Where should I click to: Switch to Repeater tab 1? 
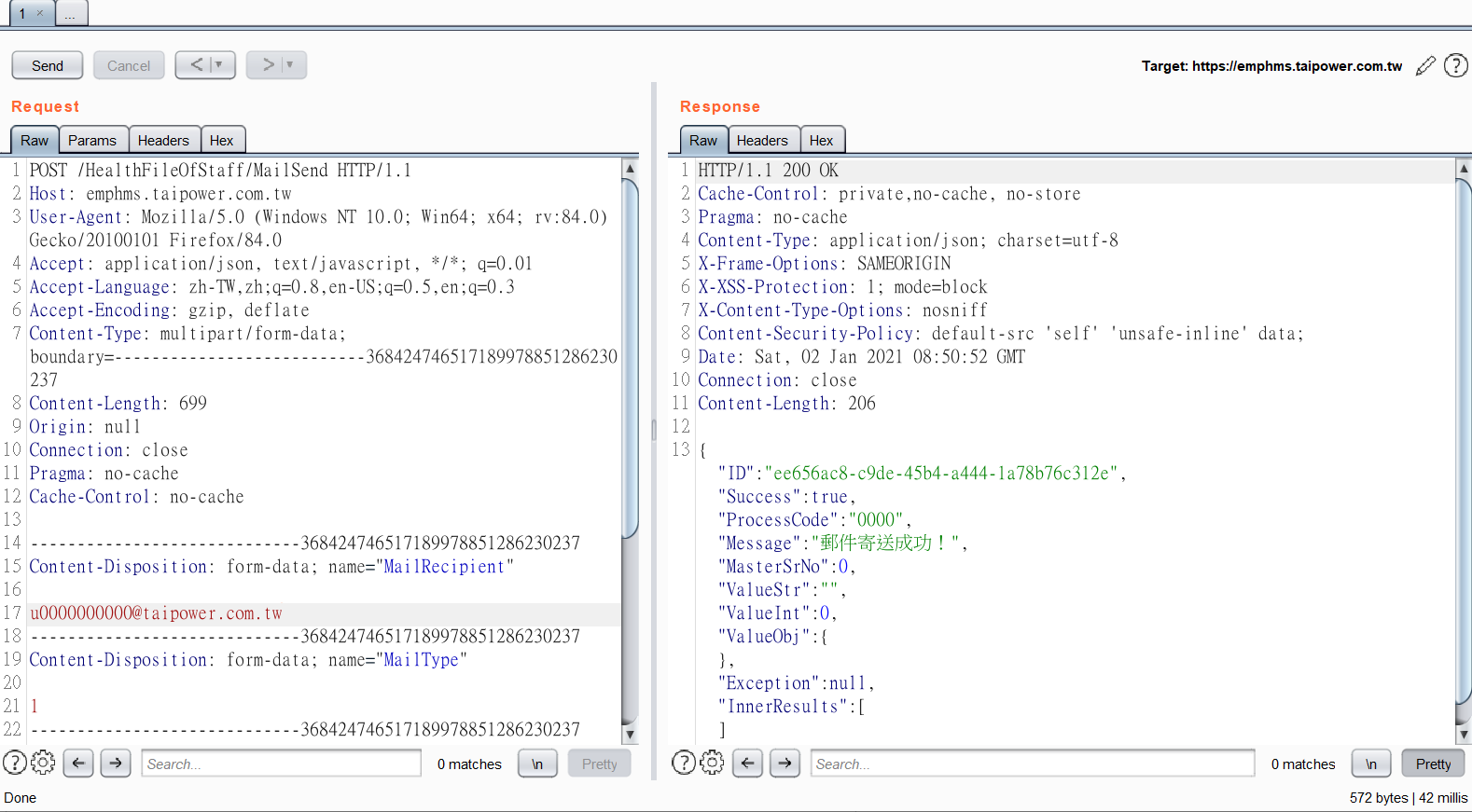coord(22,13)
